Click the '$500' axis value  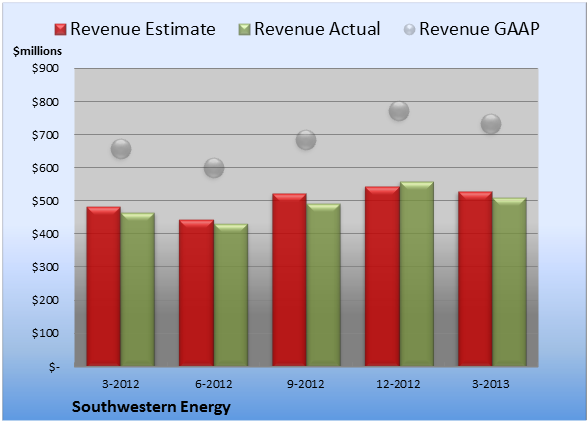(45, 201)
